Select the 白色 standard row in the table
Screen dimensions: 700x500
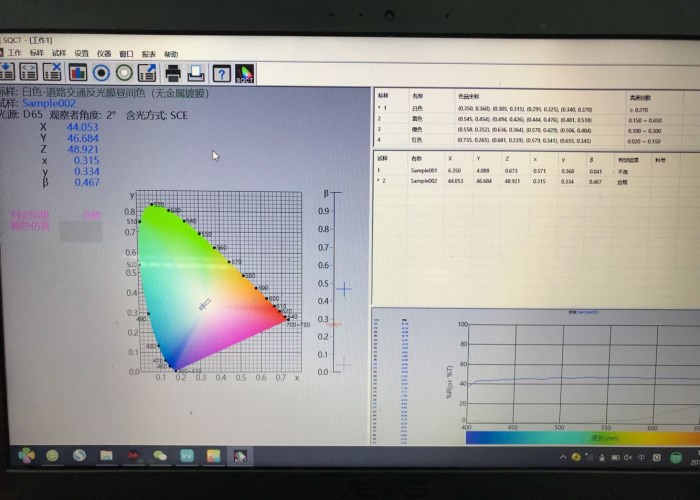537,108
